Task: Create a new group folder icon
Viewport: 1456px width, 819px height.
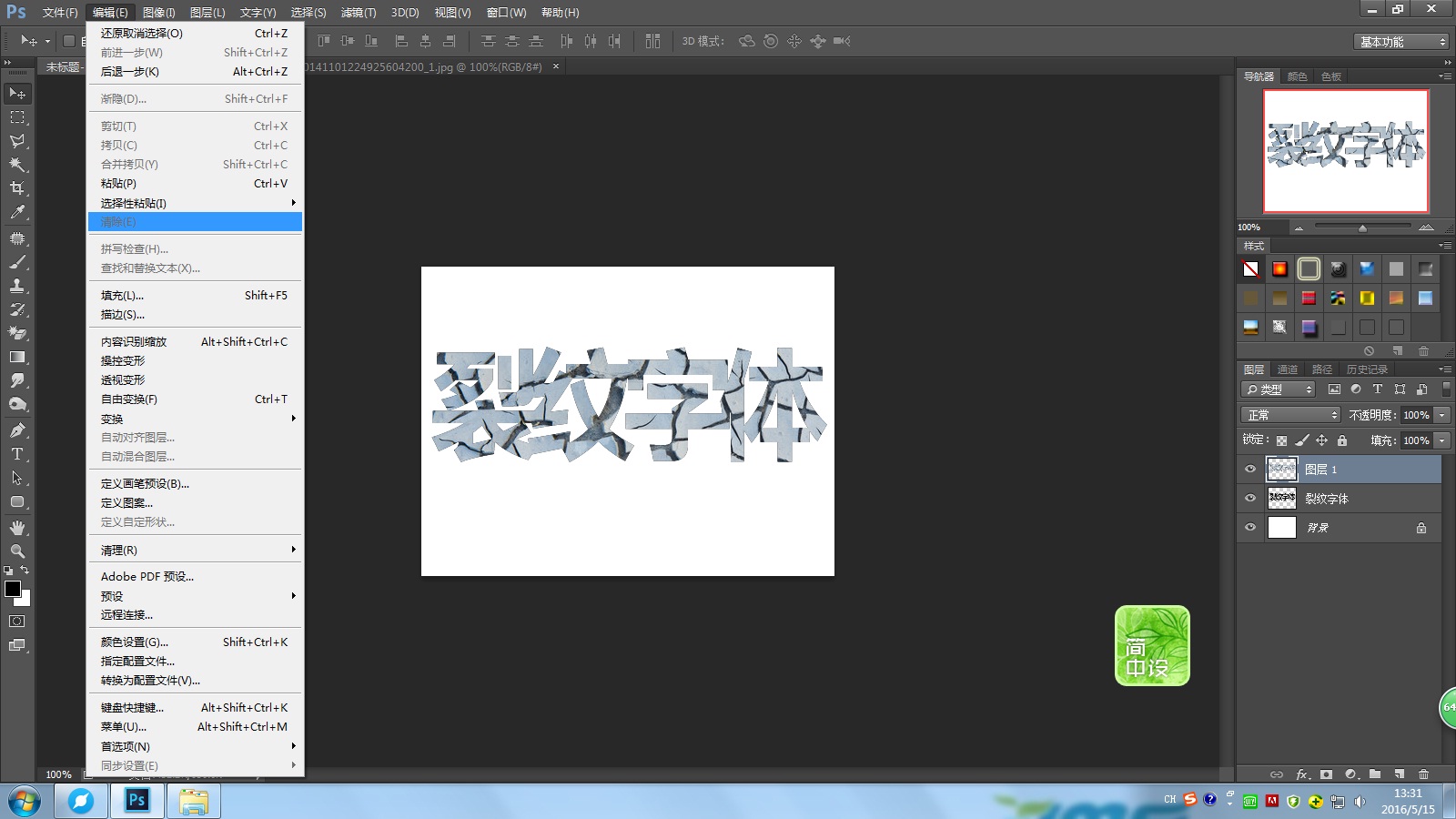Action: coord(1375,774)
